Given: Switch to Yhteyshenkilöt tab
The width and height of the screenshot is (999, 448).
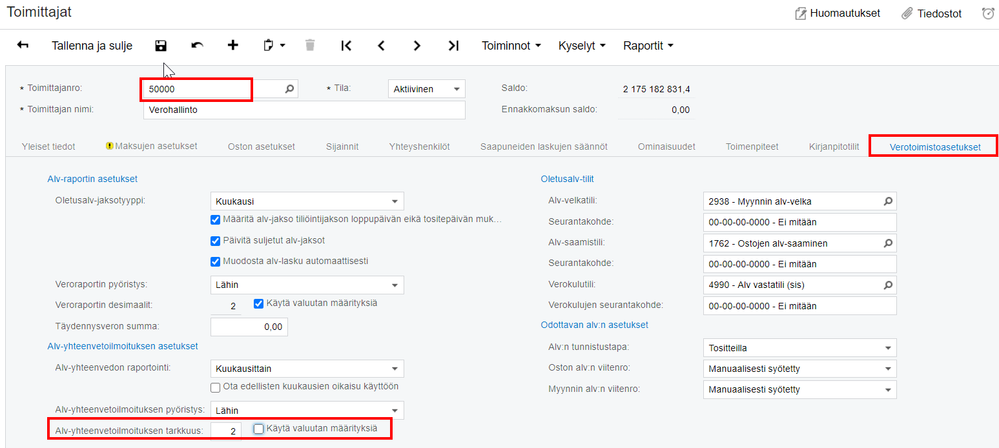Looking at the screenshot, I should pos(420,147).
